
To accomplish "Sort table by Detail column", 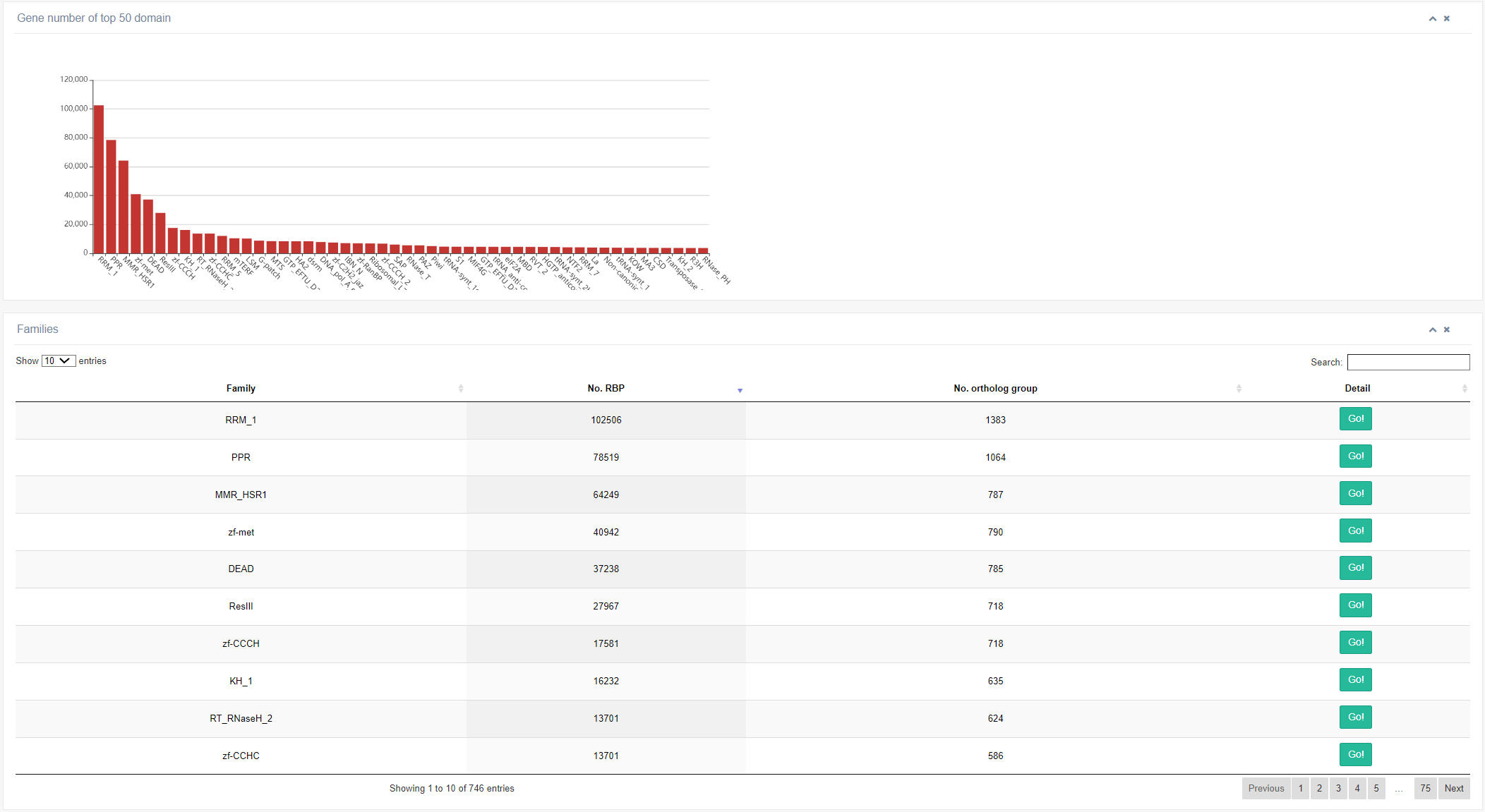I will [x=1357, y=389].
